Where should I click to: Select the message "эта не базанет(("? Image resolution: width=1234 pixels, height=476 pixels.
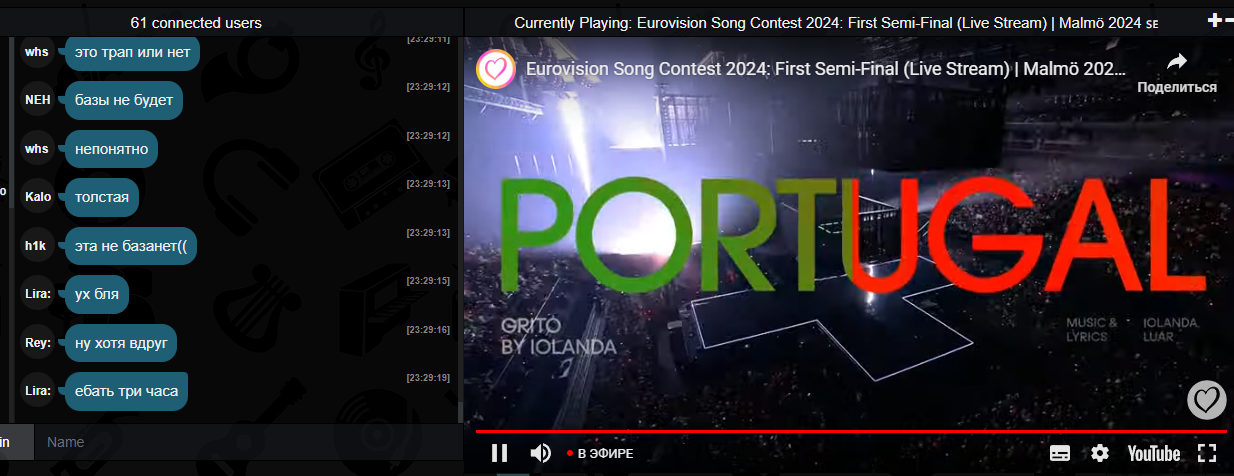pyautogui.click(x=131, y=245)
